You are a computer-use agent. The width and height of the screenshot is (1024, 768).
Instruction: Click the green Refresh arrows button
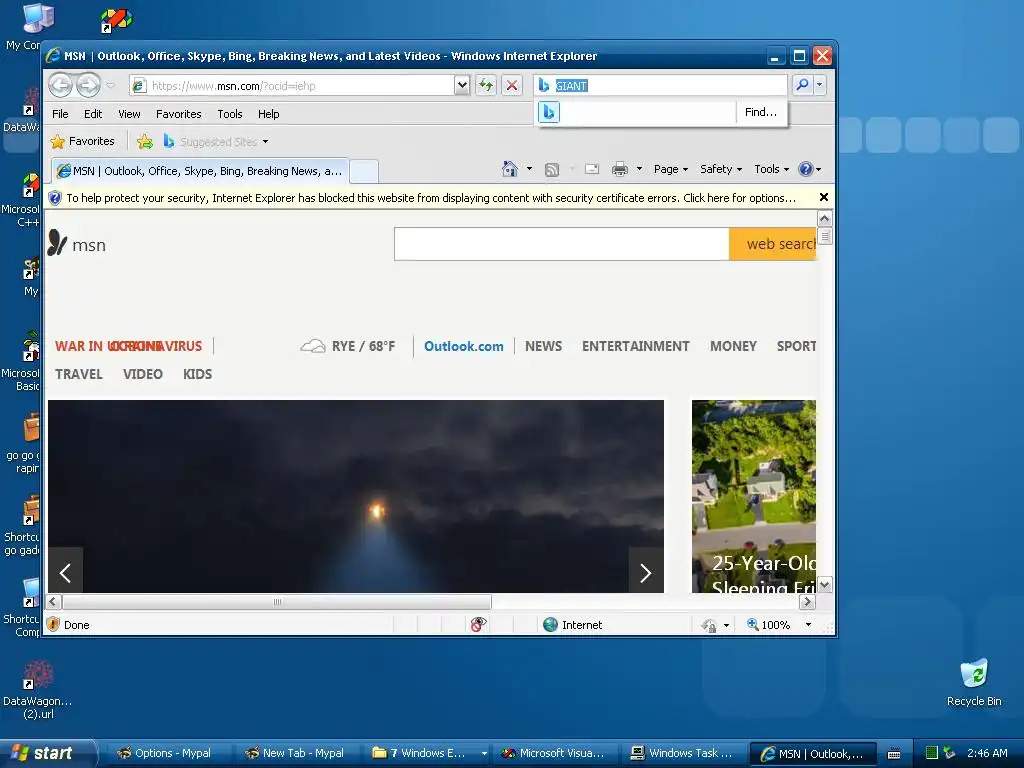(486, 86)
